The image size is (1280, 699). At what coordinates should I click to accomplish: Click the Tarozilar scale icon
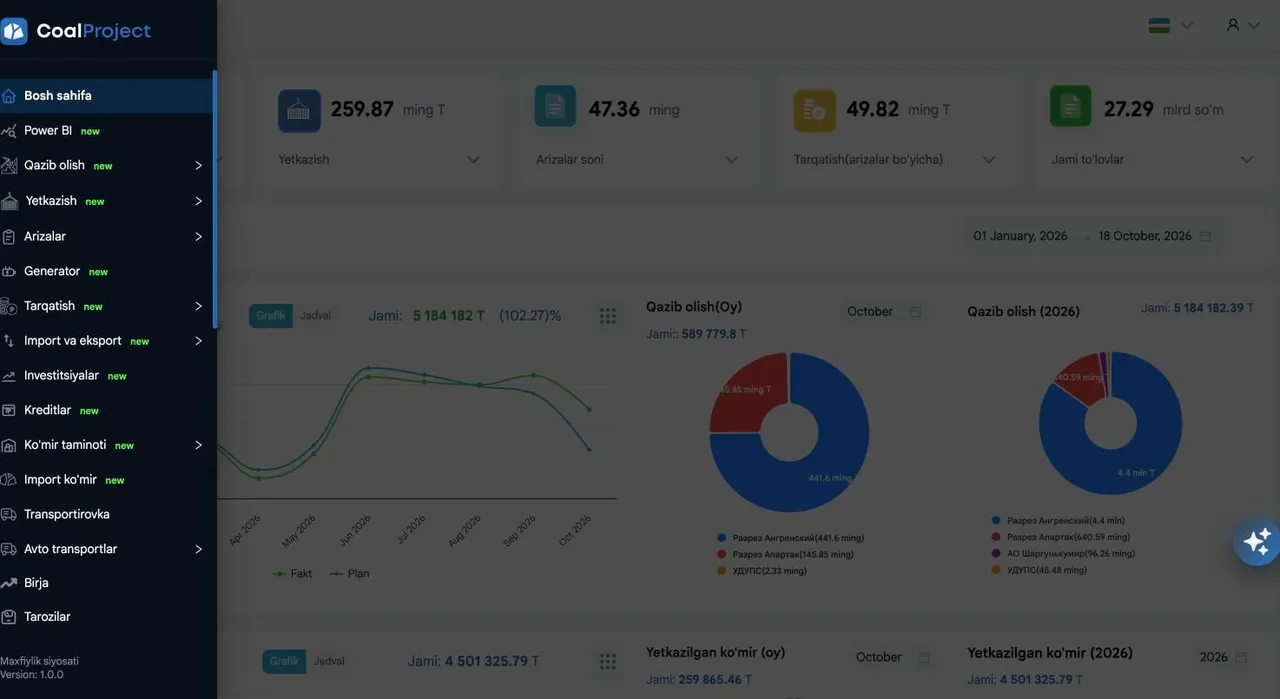9,617
